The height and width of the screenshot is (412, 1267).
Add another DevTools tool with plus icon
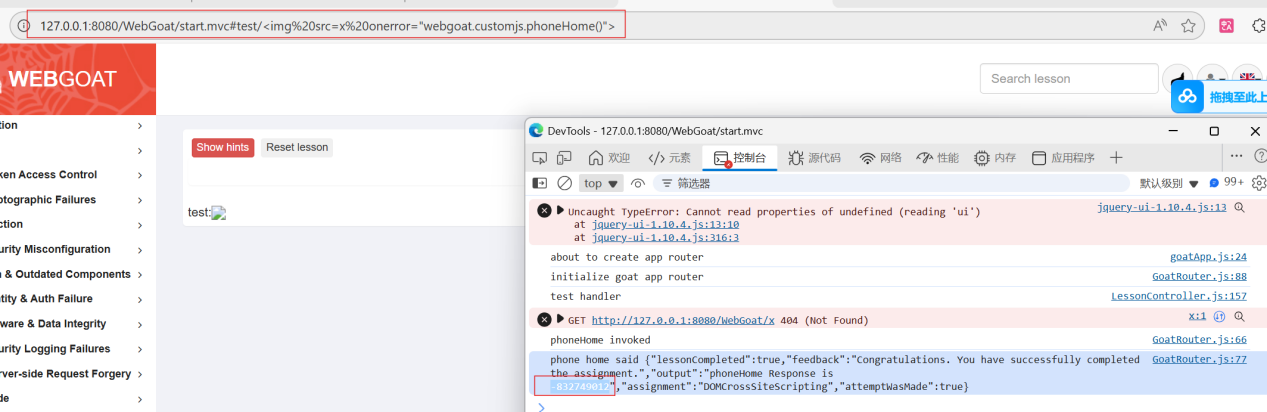[1116, 158]
